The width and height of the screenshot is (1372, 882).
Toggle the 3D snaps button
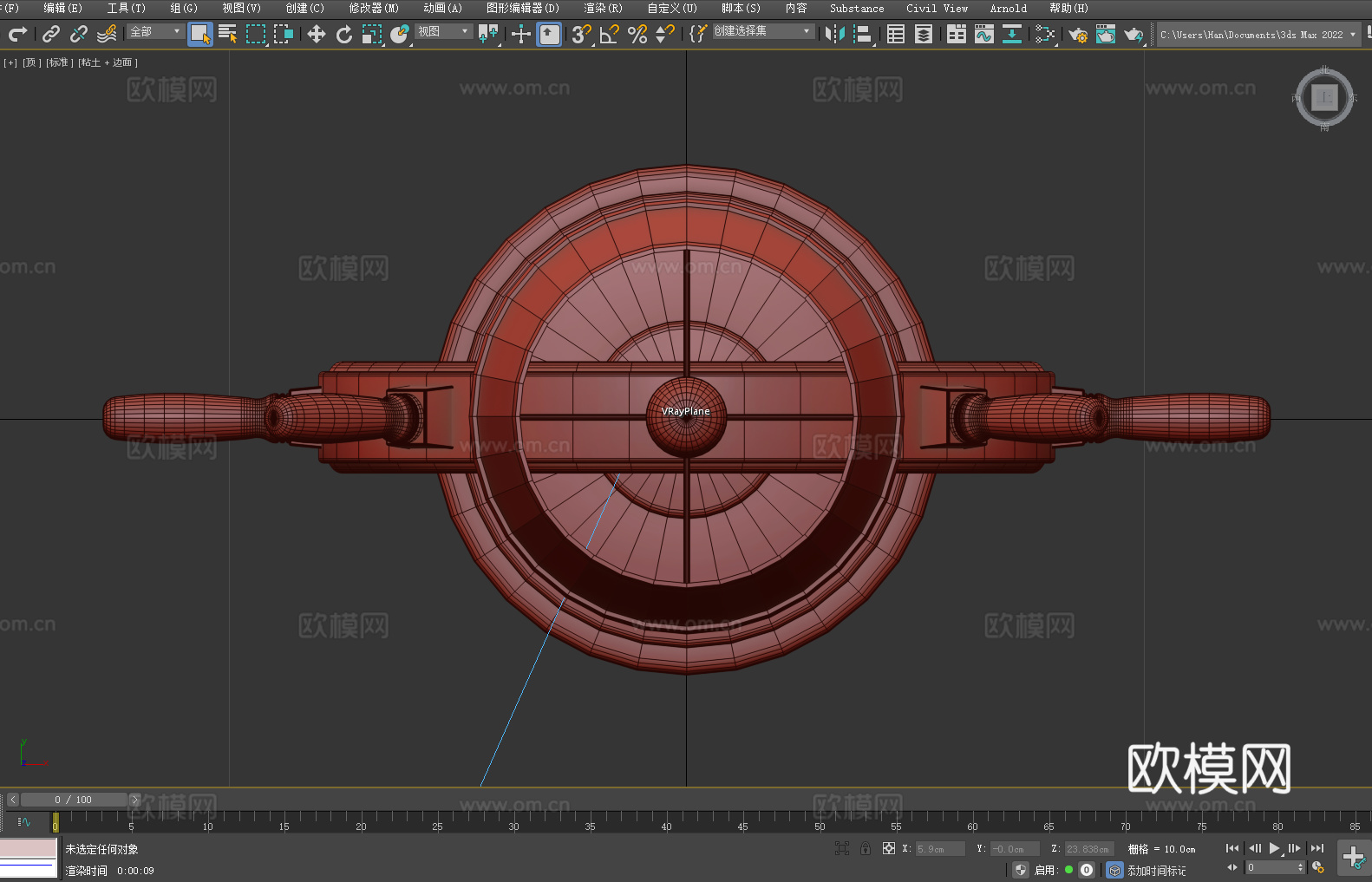click(x=581, y=34)
